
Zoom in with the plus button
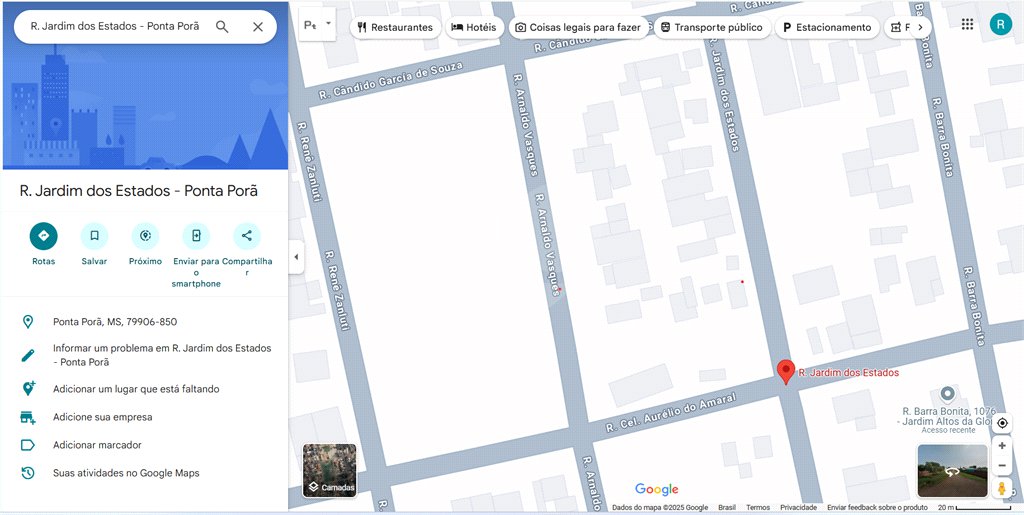coord(1002,446)
